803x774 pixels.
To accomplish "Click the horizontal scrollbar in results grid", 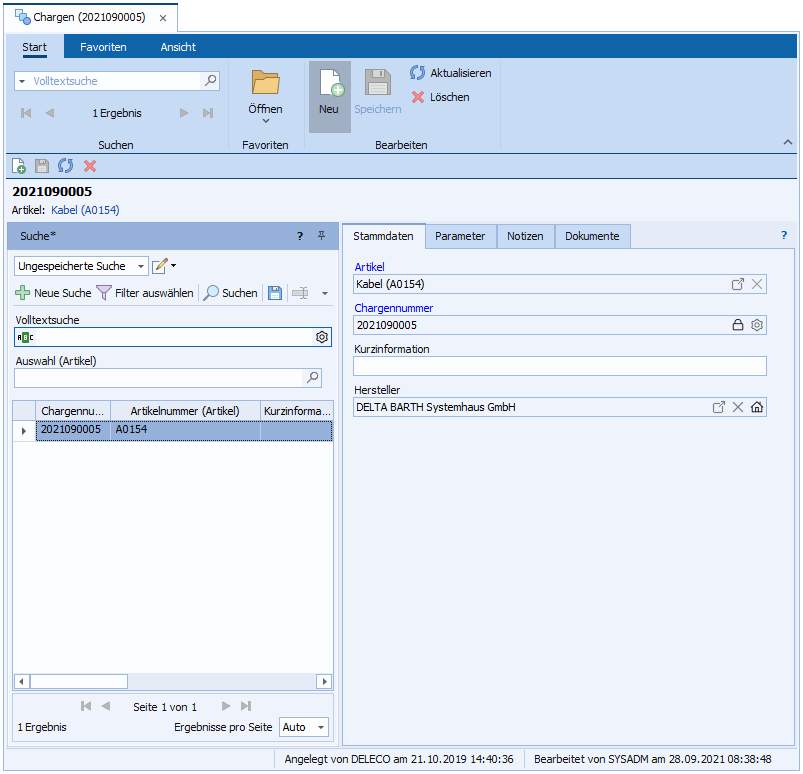I will tap(78, 681).
